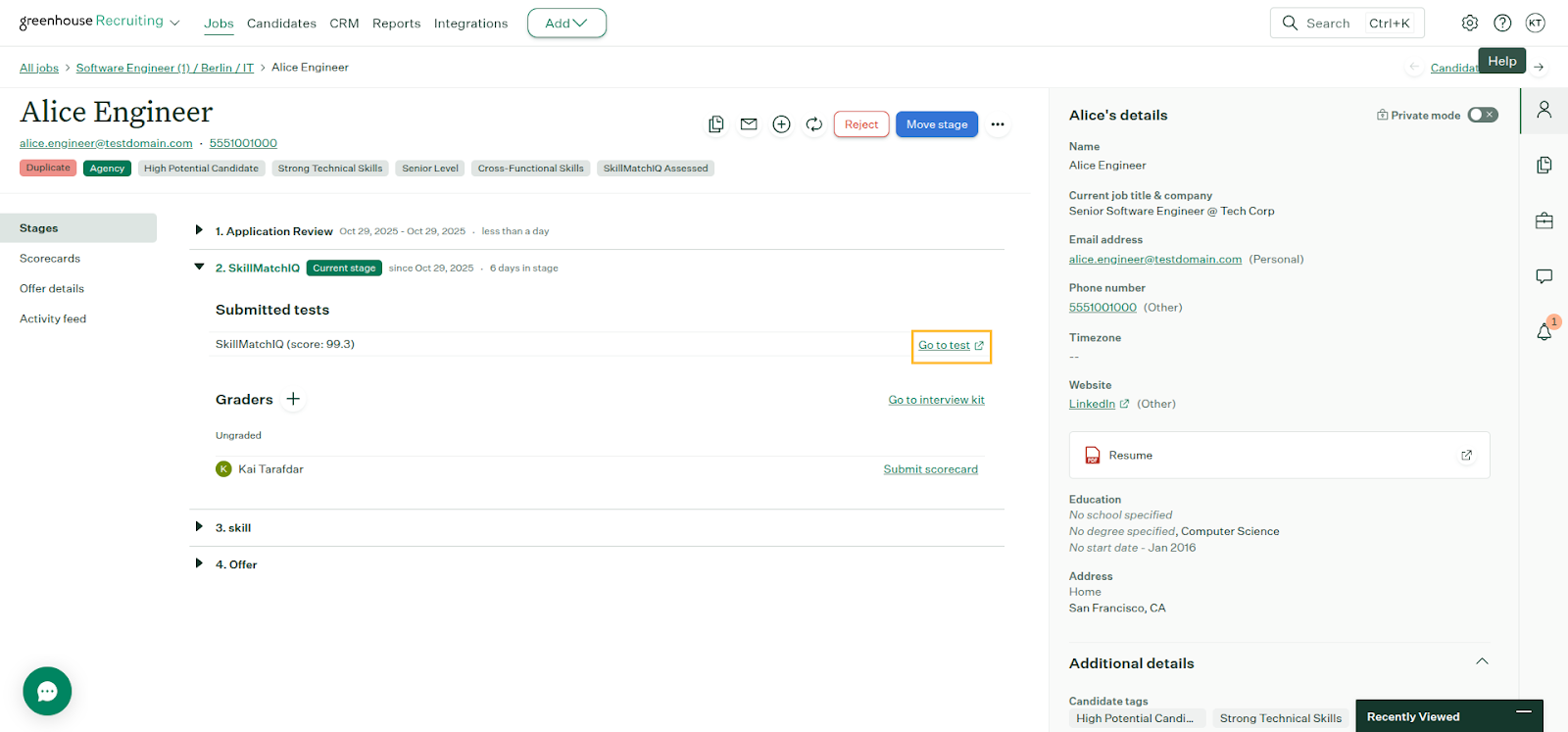
Task: Toggle Private mode switch
Action: 1482,116
